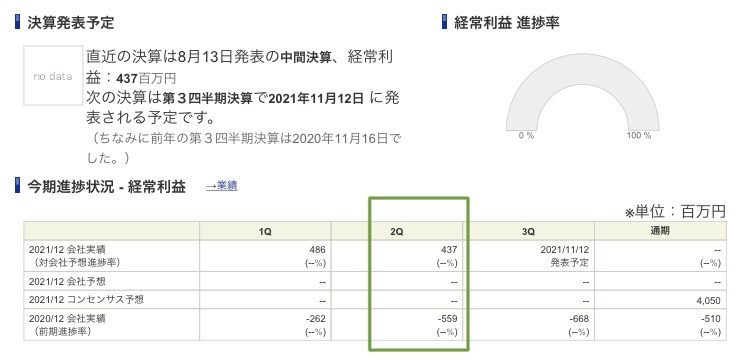Click blue marker beside 決算発表予定 heading
Image resolution: width=749 pixels, height=362 pixels.
[18, 22]
